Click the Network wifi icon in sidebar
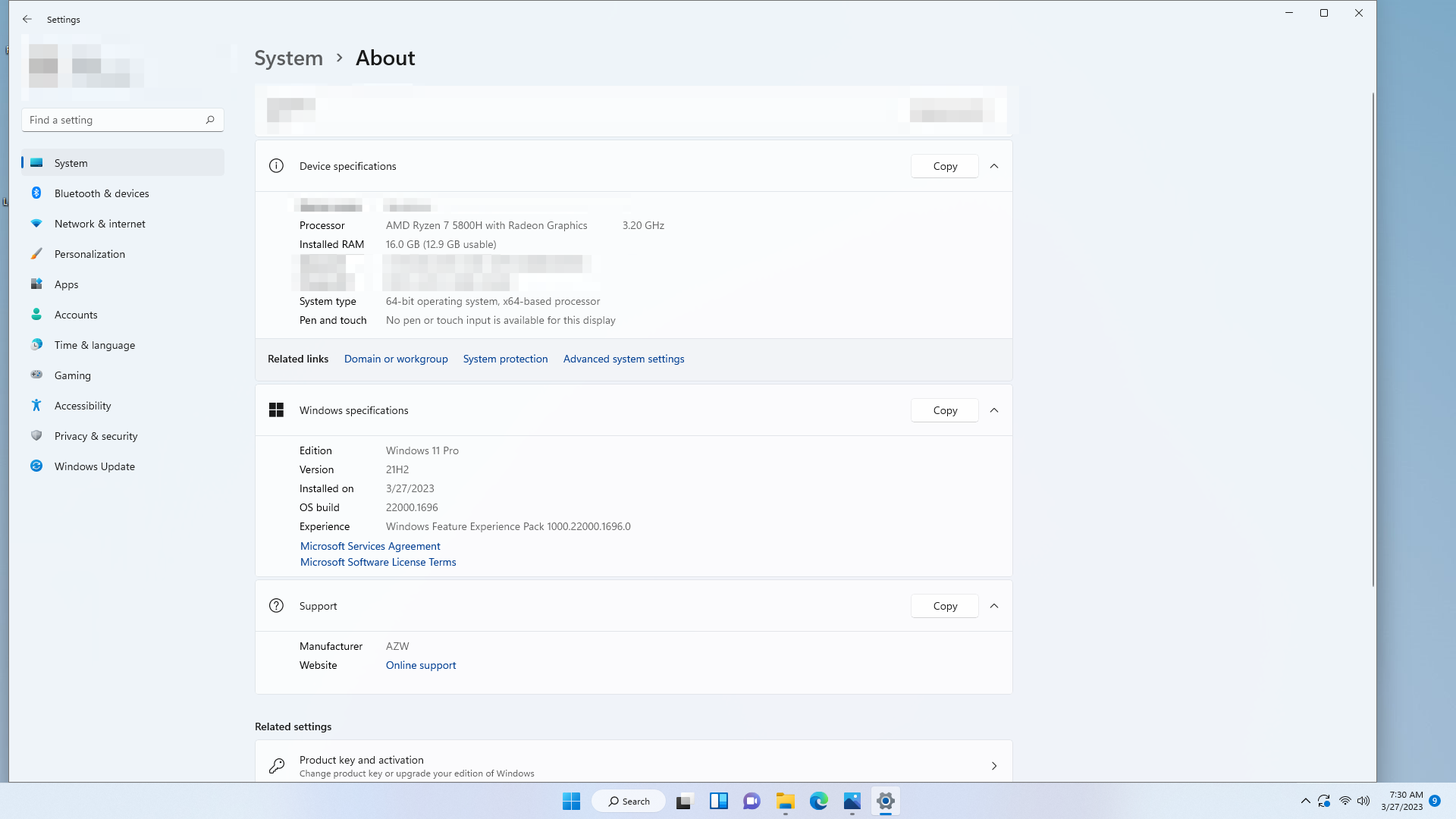 [x=36, y=224]
